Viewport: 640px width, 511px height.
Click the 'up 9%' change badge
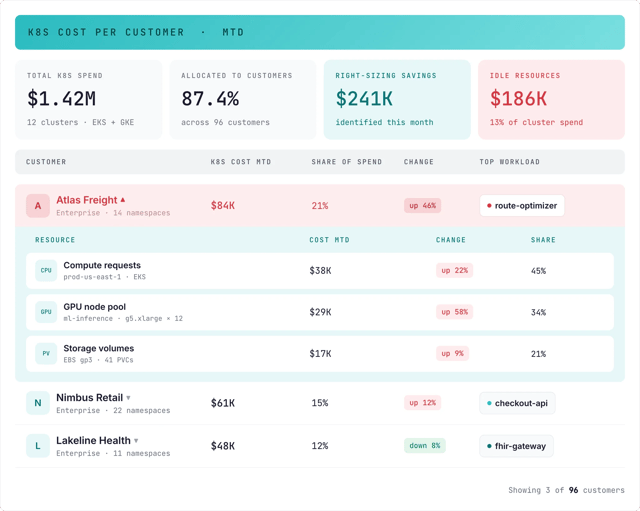pos(452,353)
